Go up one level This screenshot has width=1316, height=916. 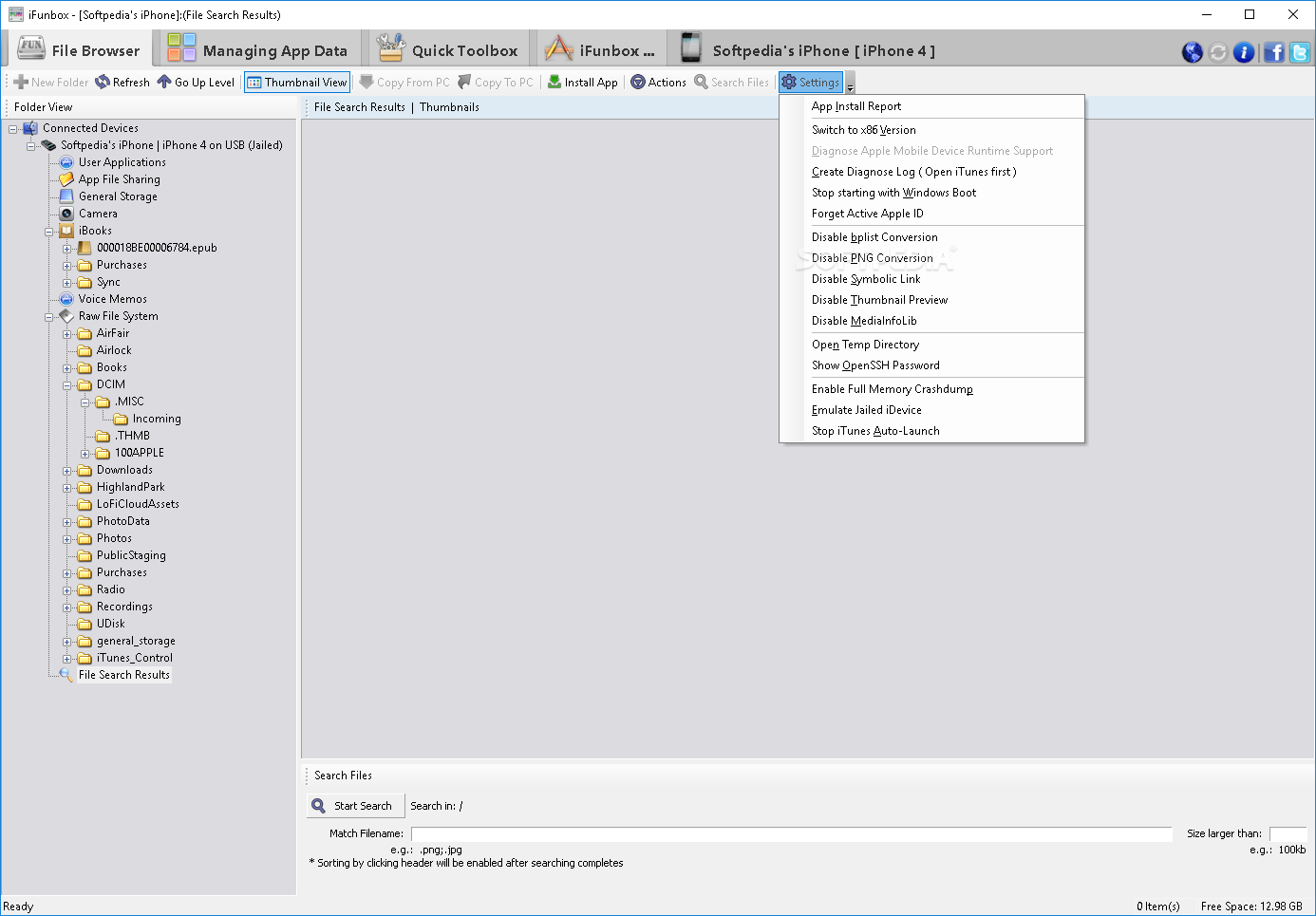click(x=196, y=83)
